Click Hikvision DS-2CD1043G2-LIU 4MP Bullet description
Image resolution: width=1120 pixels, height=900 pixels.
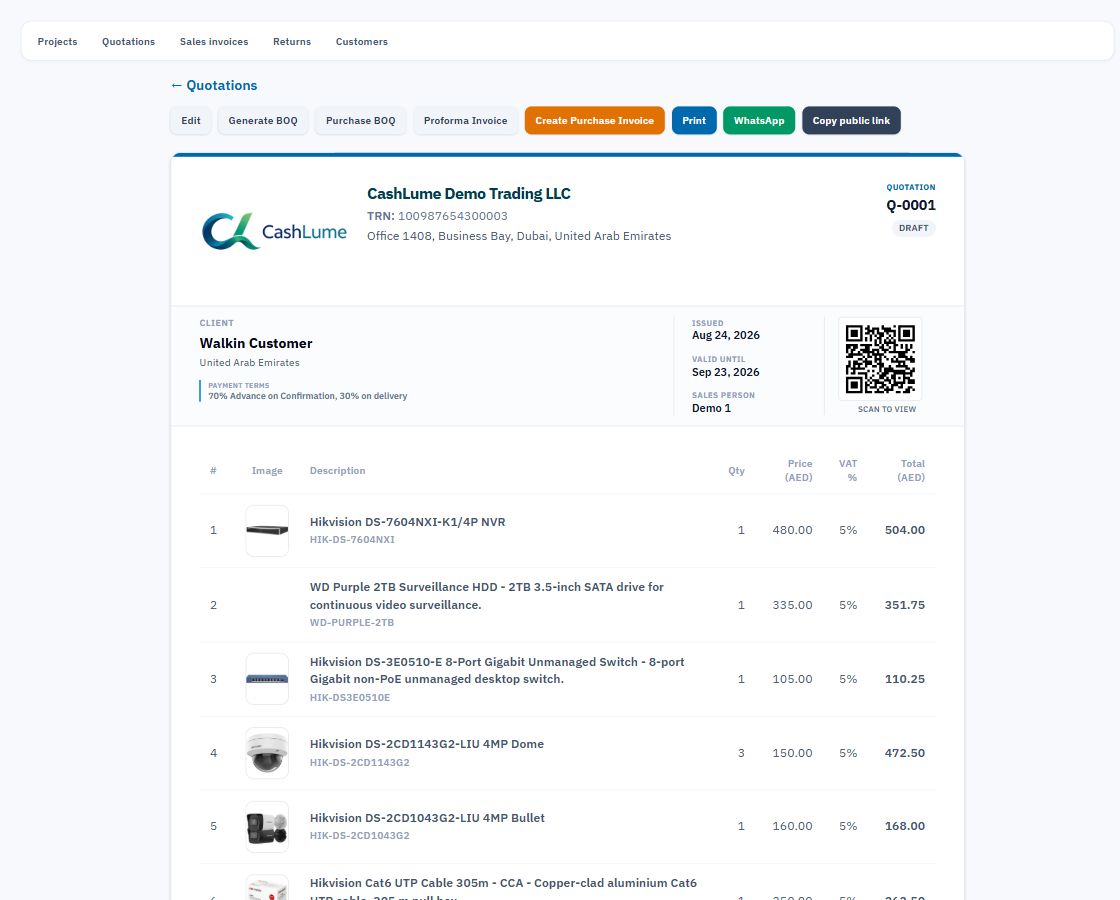[427, 818]
